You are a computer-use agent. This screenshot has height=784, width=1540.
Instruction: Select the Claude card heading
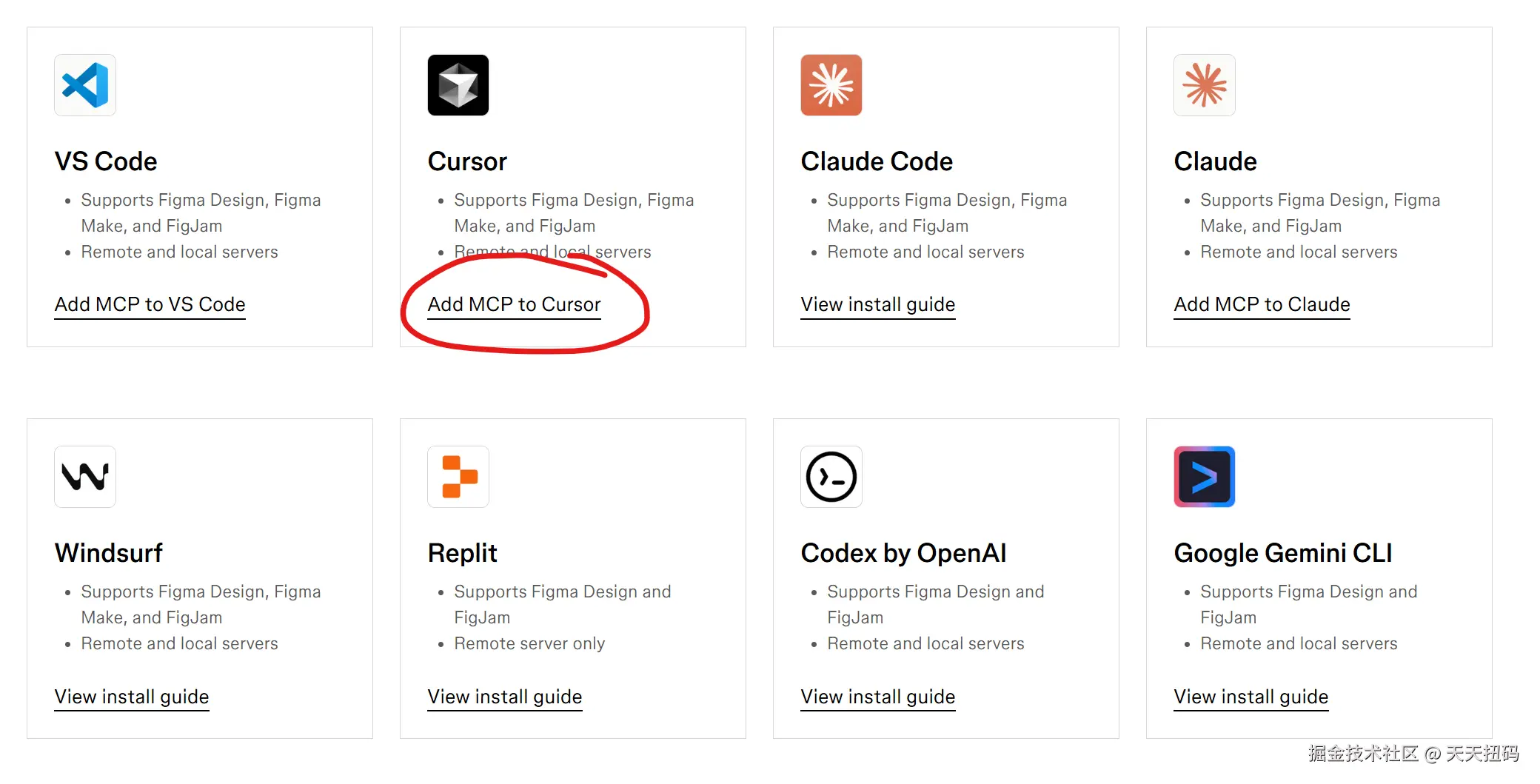pyautogui.click(x=1216, y=161)
